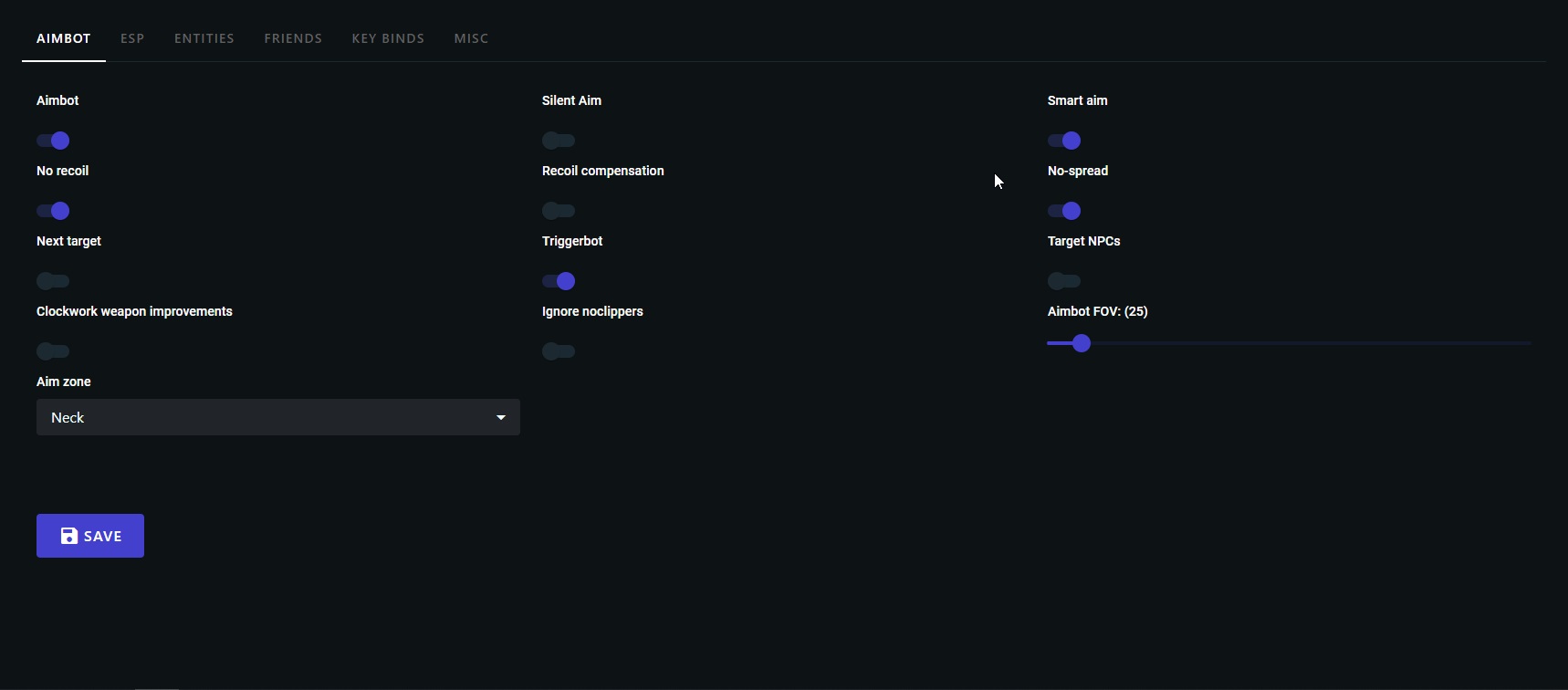The width and height of the screenshot is (1568, 690).
Task: Click the Aimbot FOV slider handle
Action: [1082, 343]
